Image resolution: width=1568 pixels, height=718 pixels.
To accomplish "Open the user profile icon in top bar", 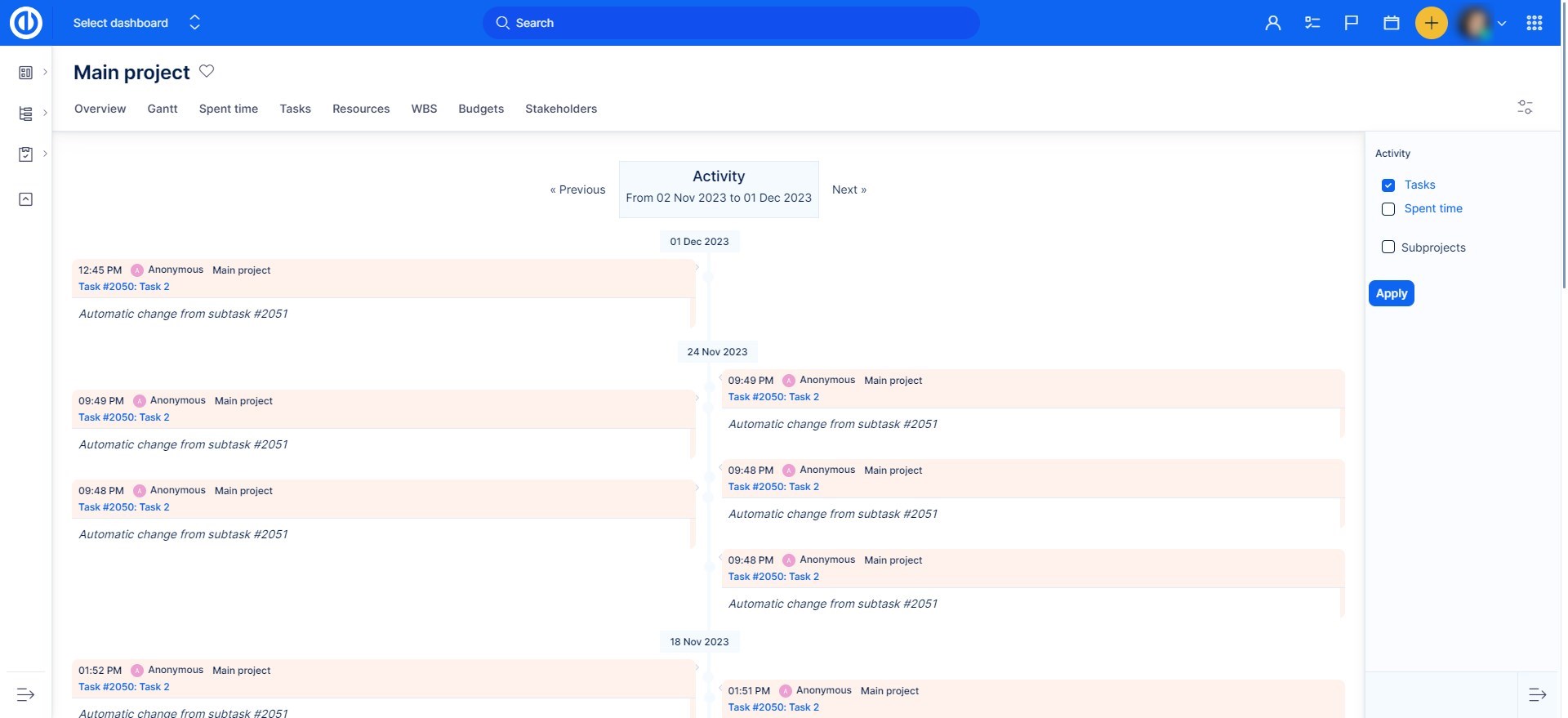I will pyautogui.click(x=1272, y=23).
